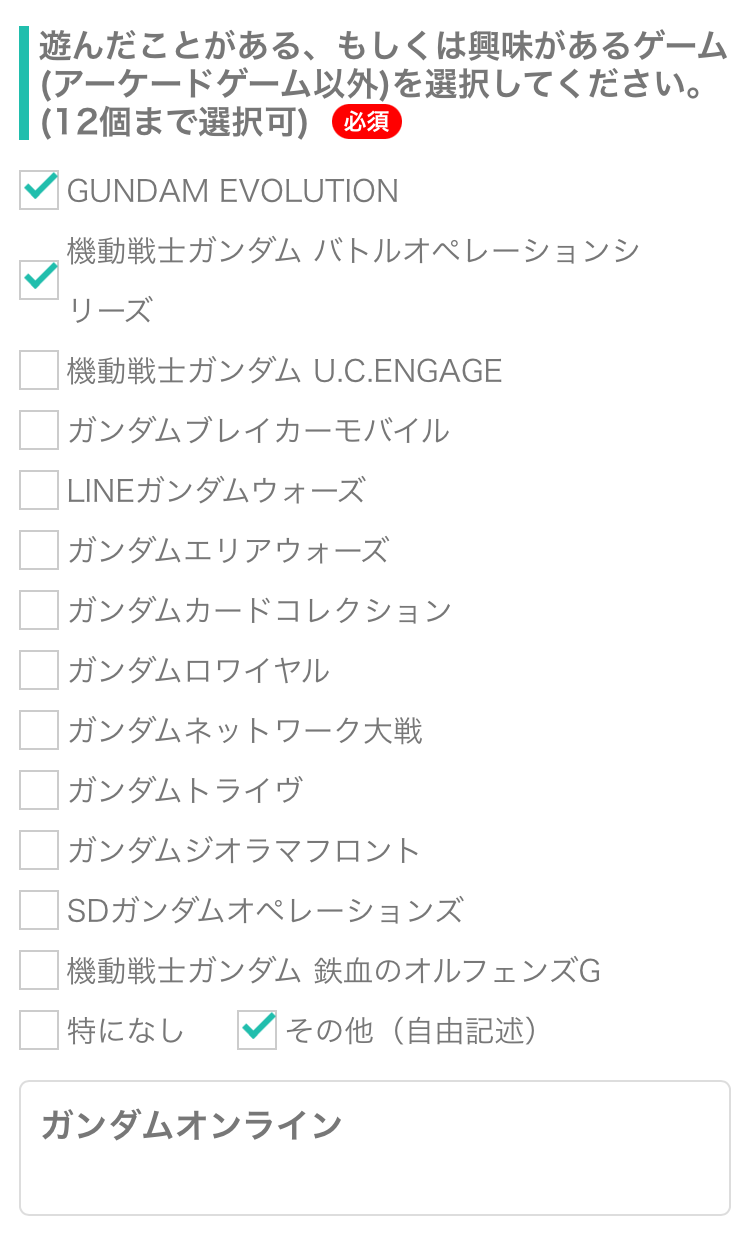Enable the ガンダムエリアウォーズ option
750x1235 pixels.
click(39, 551)
